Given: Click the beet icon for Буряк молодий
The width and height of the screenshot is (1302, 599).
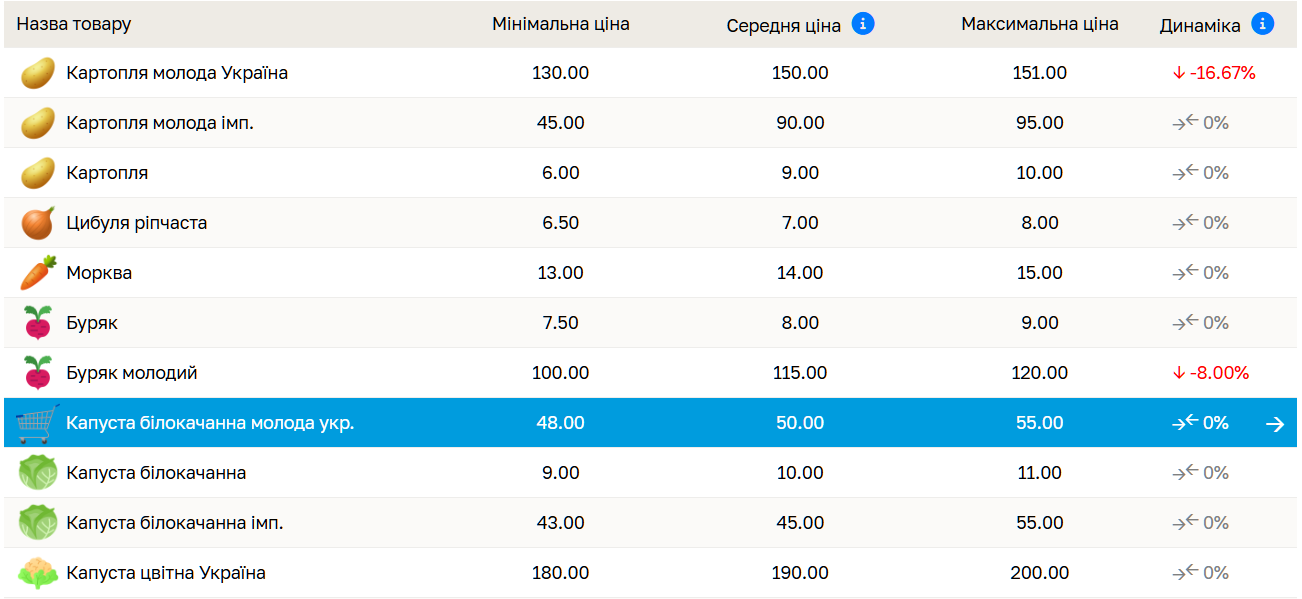Looking at the screenshot, I should 38,373.
